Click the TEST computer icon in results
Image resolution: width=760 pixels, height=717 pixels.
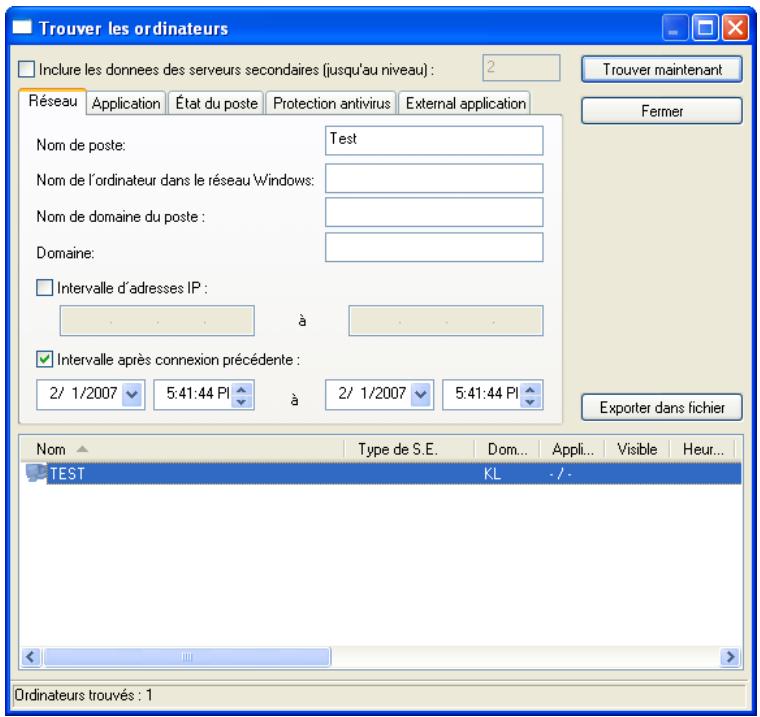(x=36, y=473)
